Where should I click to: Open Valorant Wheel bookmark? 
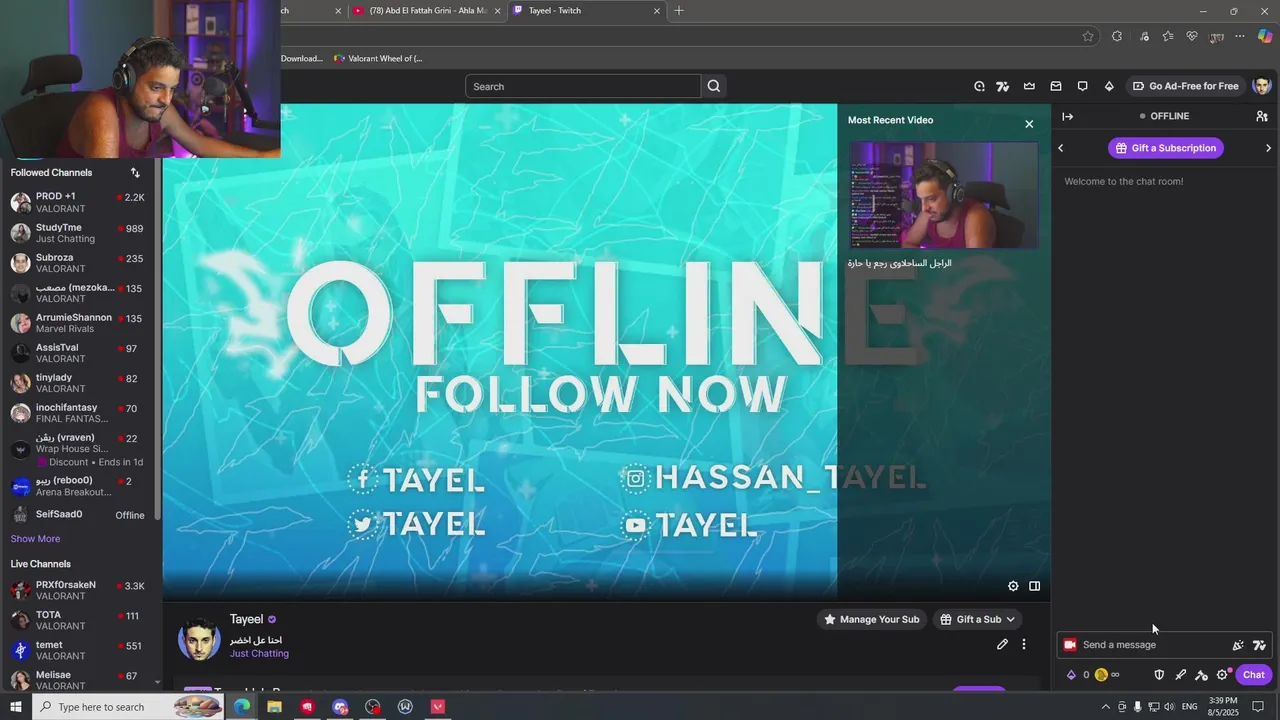(378, 58)
